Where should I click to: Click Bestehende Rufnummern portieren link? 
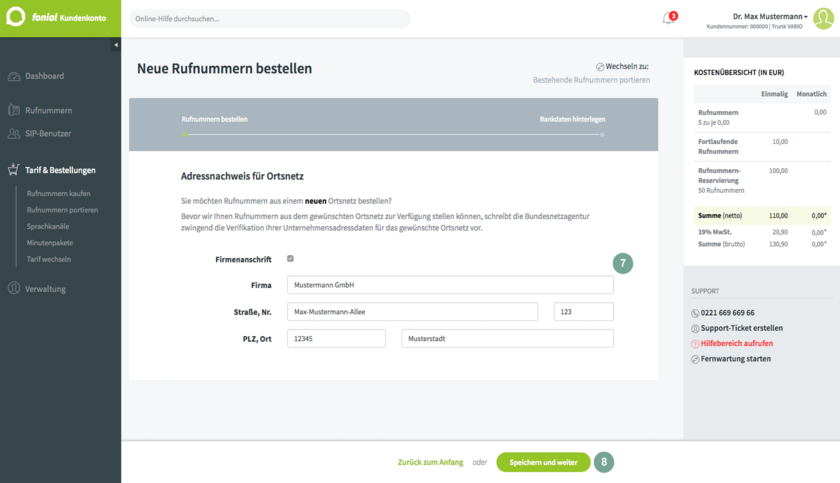[591, 80]
